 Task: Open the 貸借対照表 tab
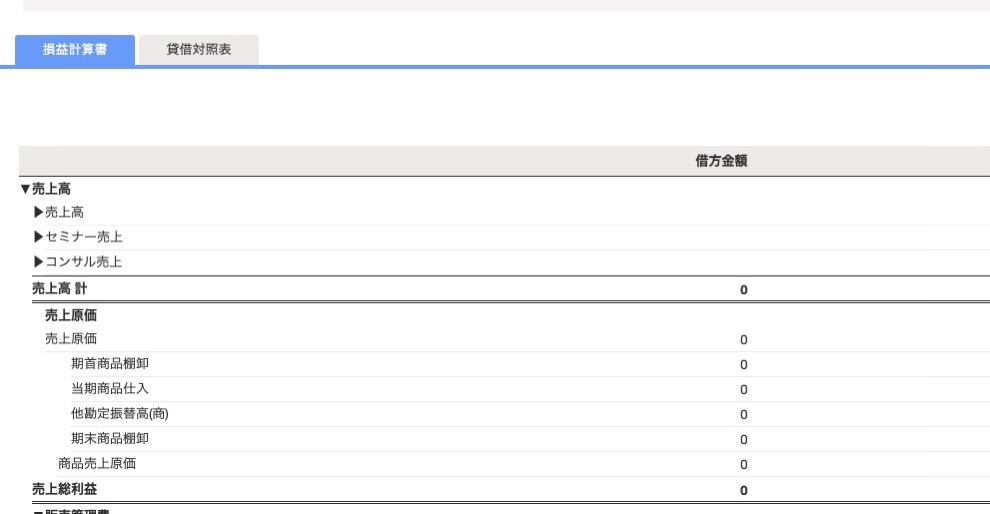pyautogui.click(x=199, y=50)
